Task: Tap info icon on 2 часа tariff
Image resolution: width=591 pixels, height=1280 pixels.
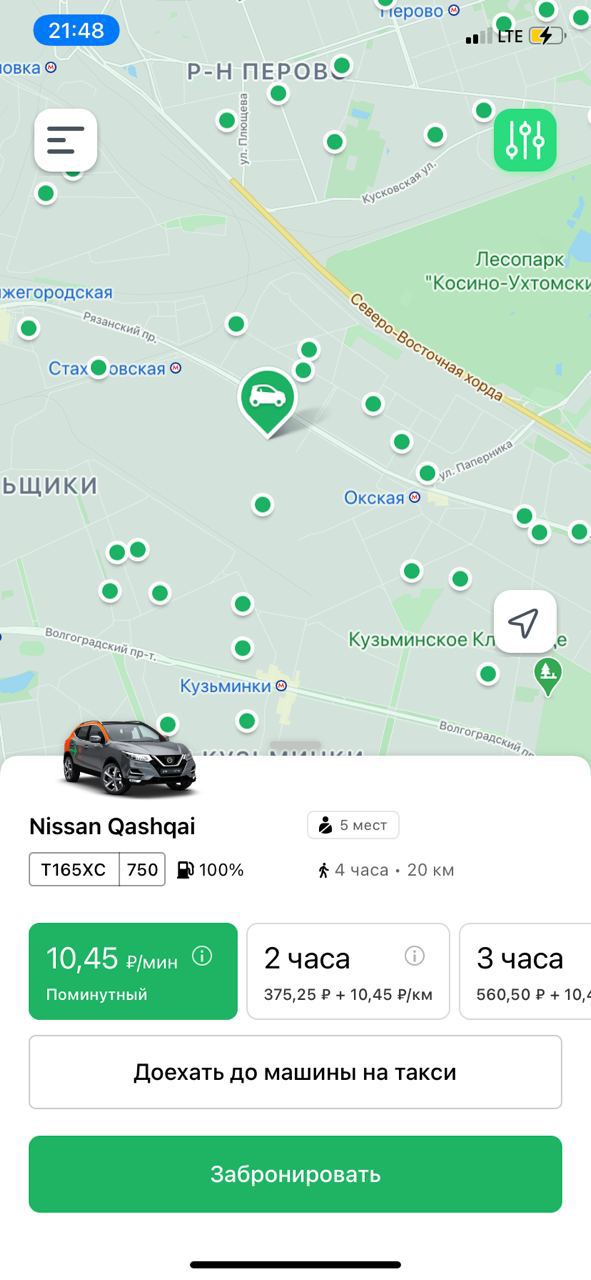Action: (414, 956)
